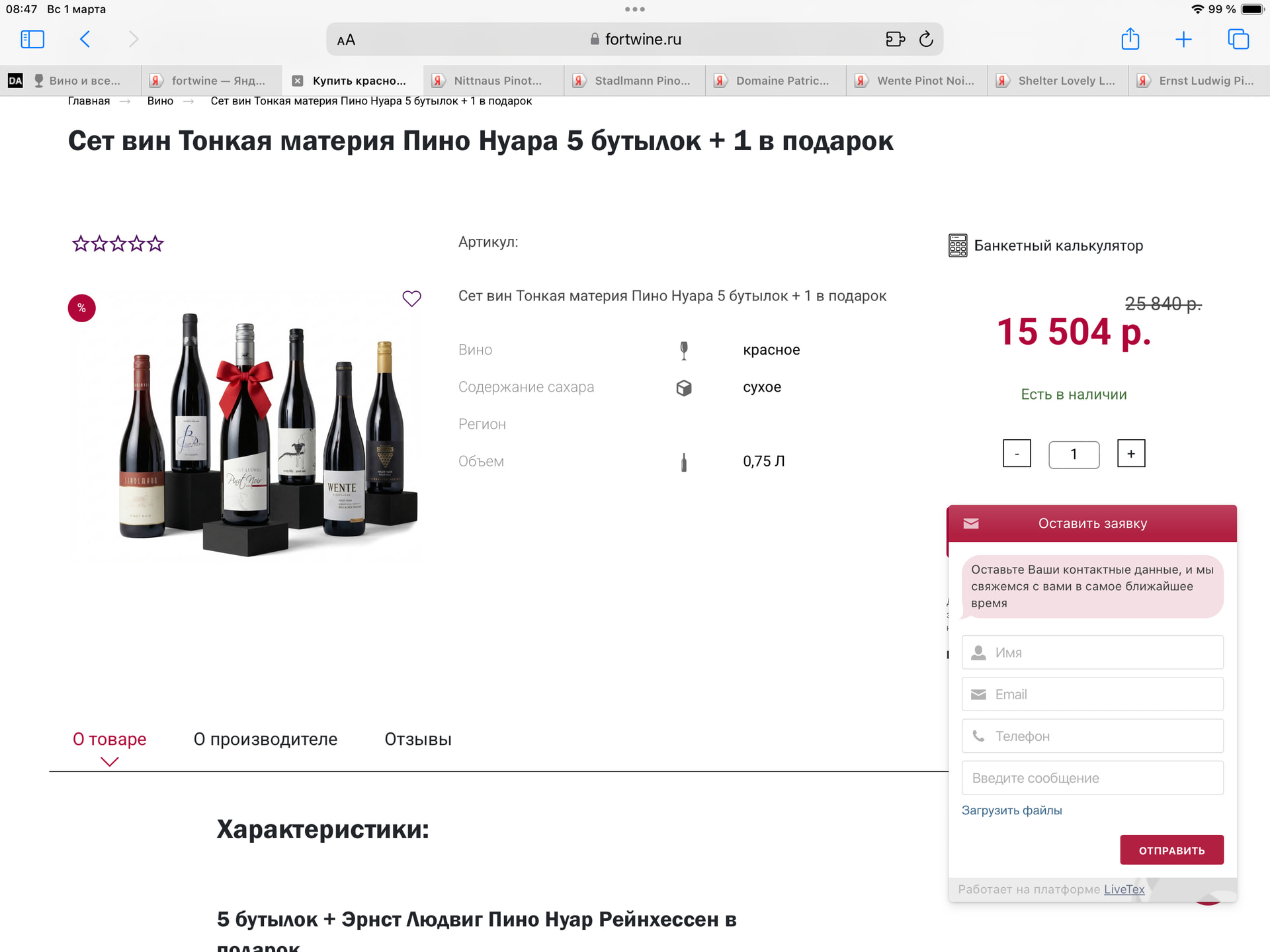Open the Отзывы tab
Viewport: 1270px width, 952px height.
tap(418, 739)
